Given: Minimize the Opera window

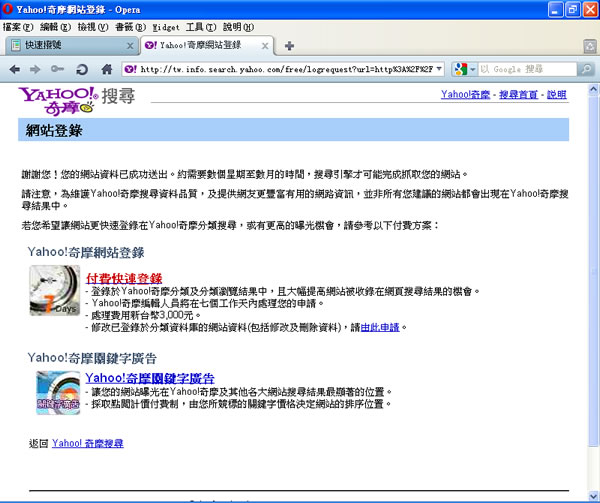Looking at the screenshot, I should click(555, 10).
